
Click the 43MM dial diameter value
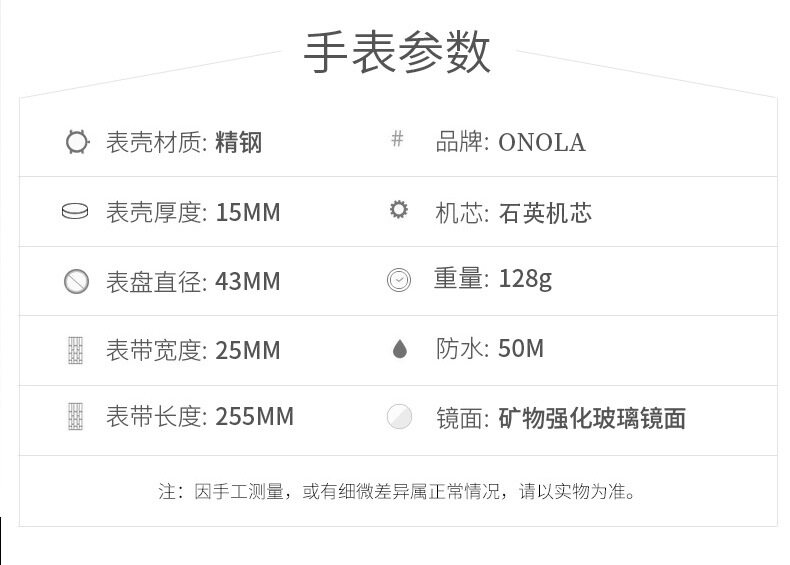[x=247, y=281]
